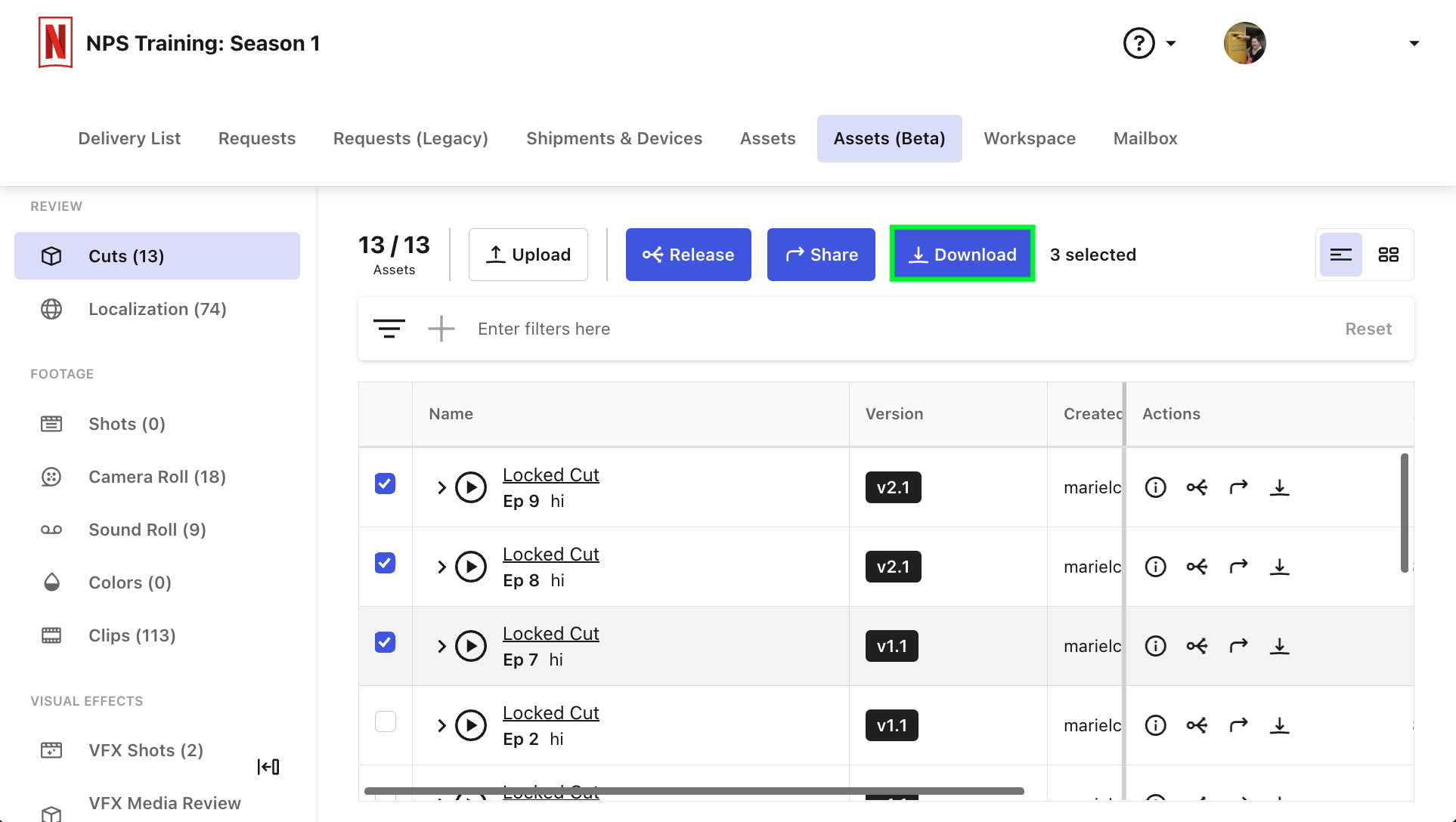Click the Download button
1456x822 pixels.
click(x=962, y=254)
